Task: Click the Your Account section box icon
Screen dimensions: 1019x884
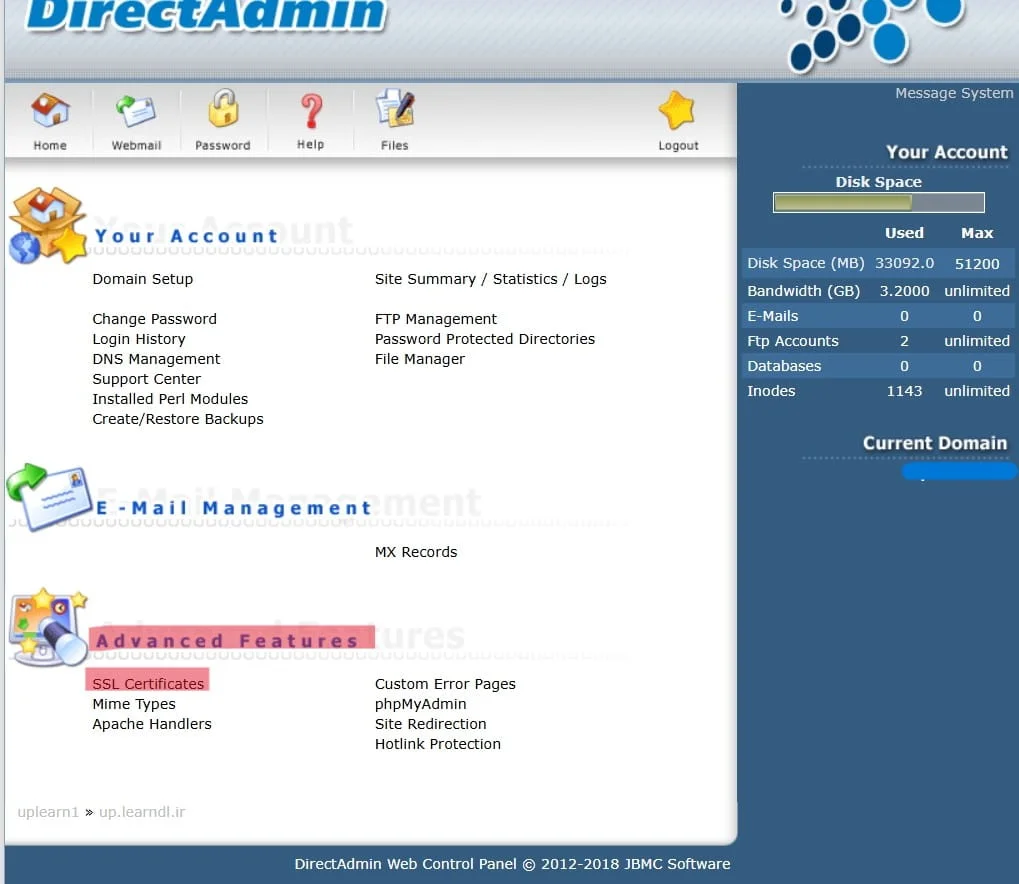Action: (47, 225)
